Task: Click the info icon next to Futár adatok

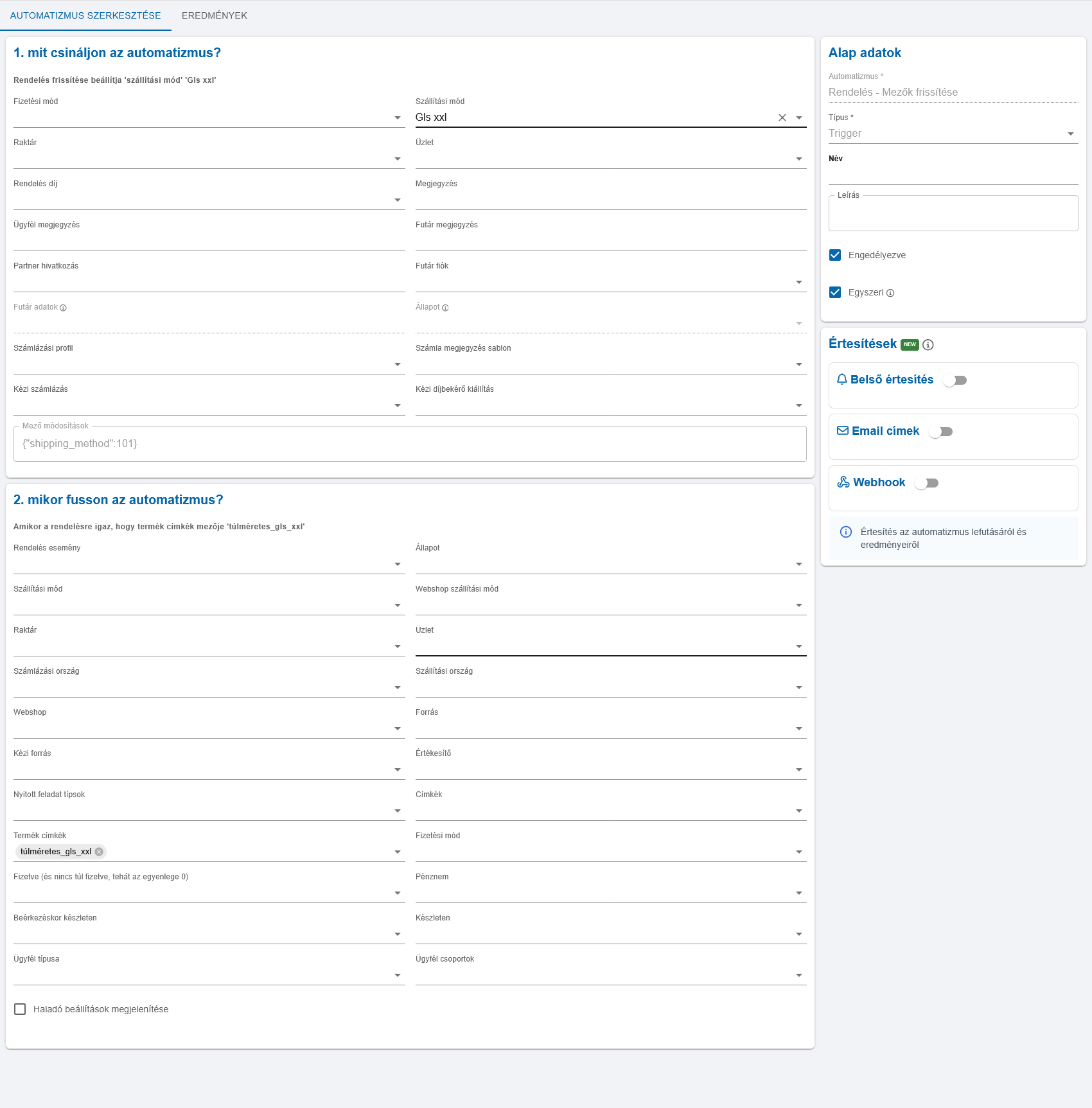Action: (63, 308)
